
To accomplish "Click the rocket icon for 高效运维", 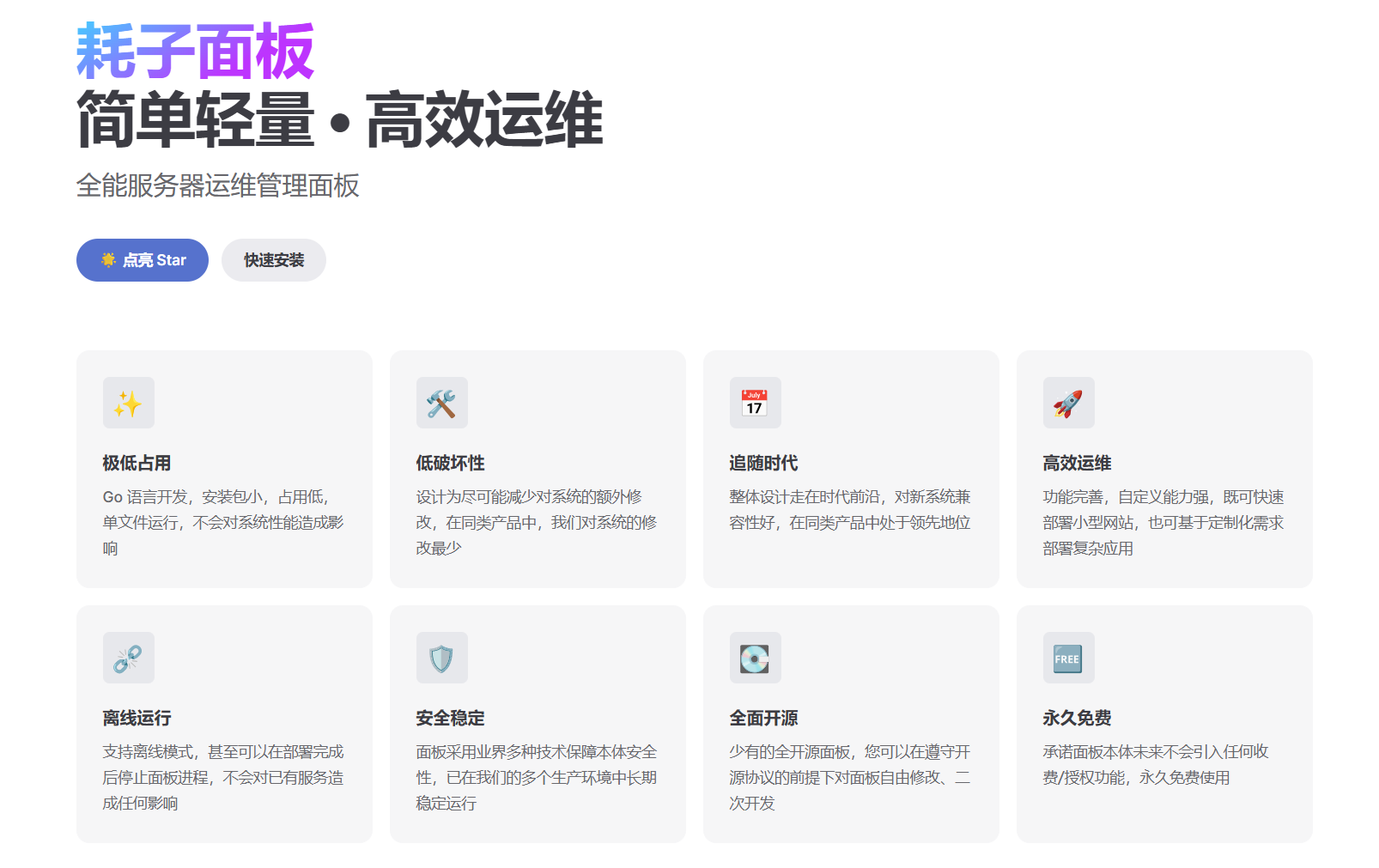I will click(x=1068, y=403).
